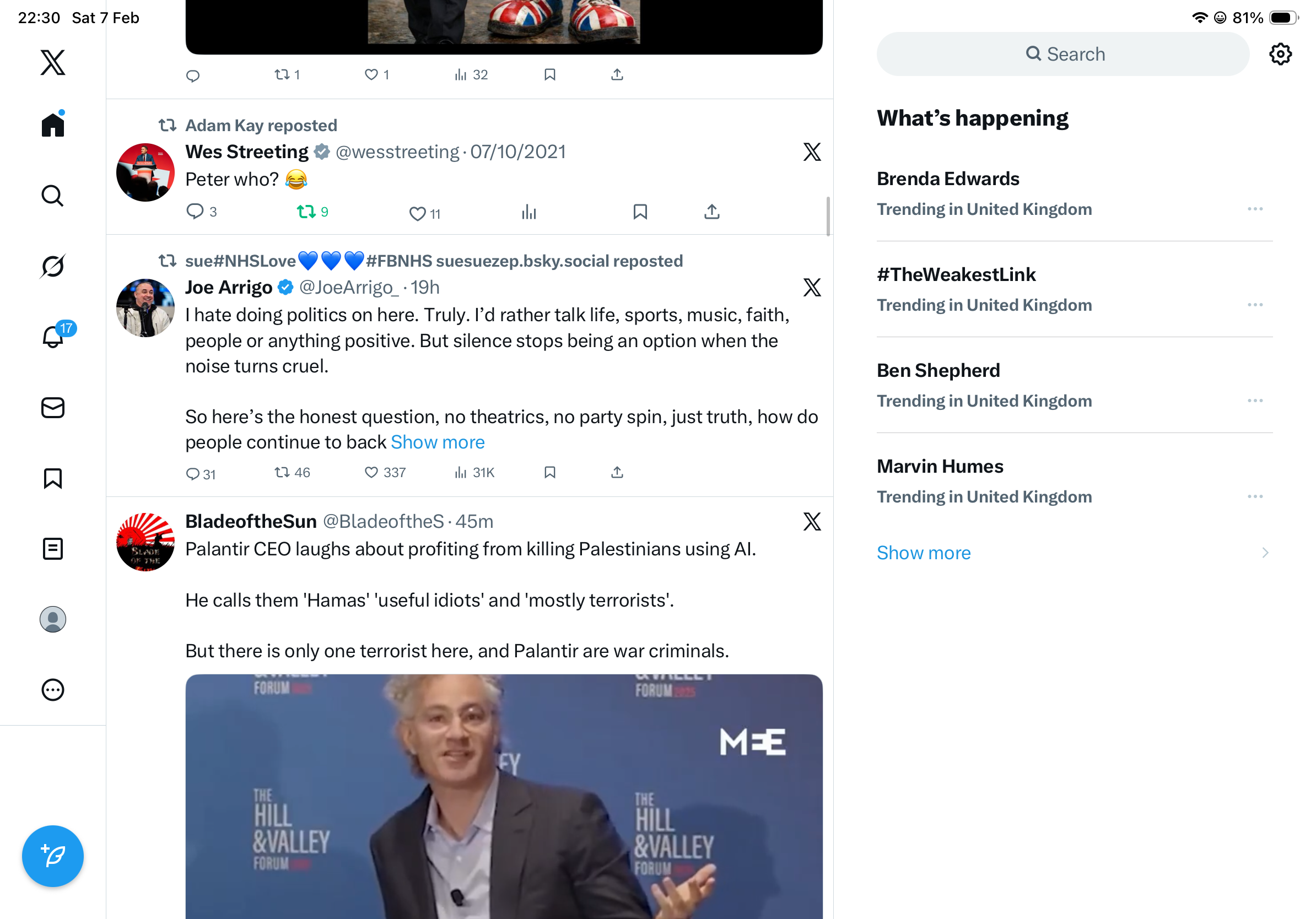The width and height of the screenshot is (1316, 919).
Task: Open Bookmarks in the left sidebar
Action: tap(53, 478)
